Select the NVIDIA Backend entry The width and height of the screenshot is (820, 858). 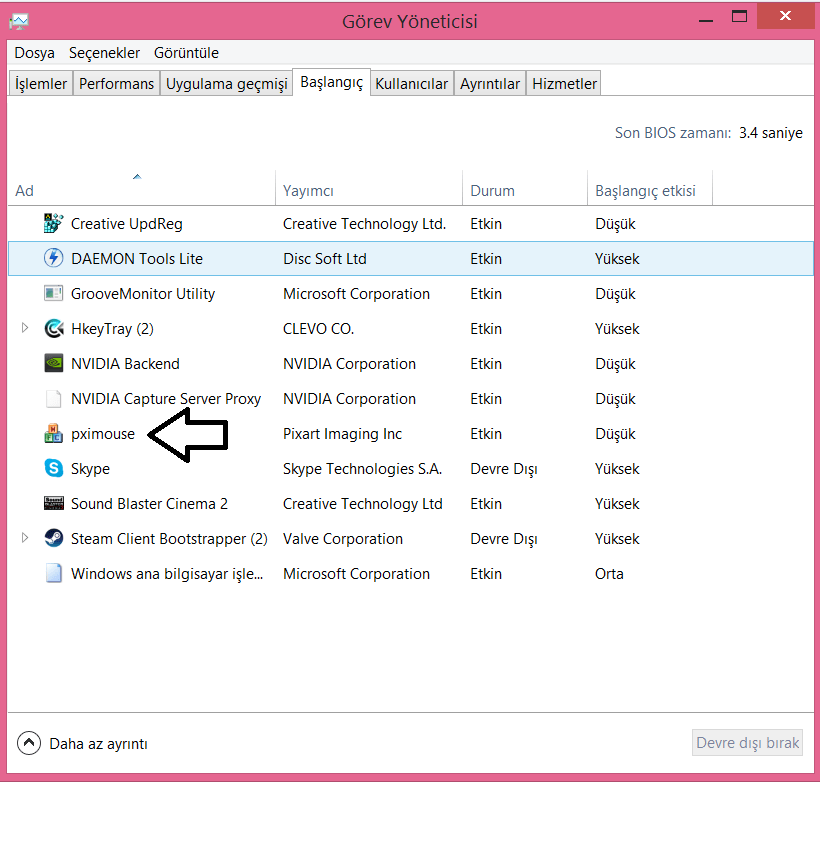coord(125,364)
